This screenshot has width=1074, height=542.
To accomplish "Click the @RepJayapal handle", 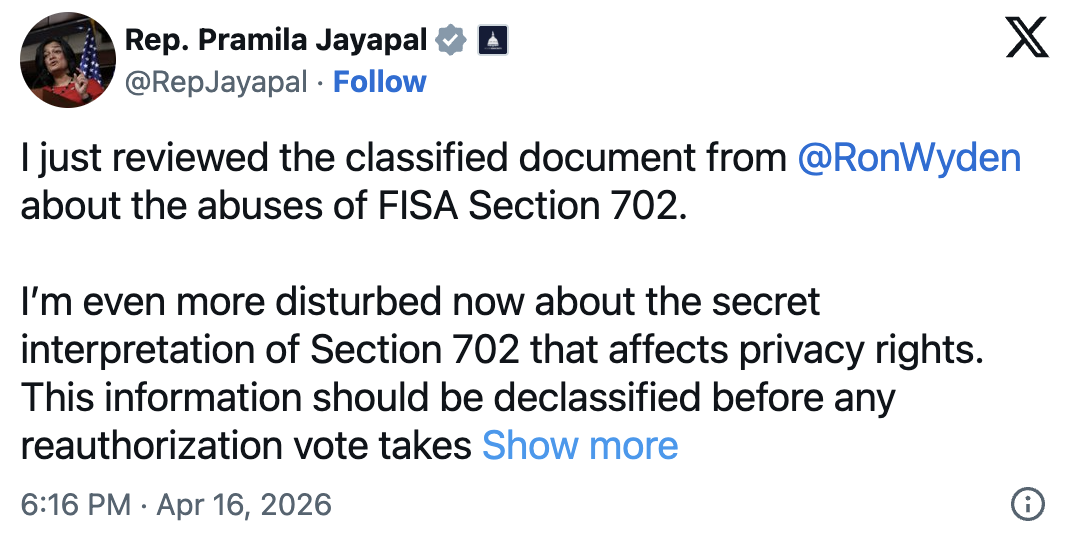I will coord(215,82).
